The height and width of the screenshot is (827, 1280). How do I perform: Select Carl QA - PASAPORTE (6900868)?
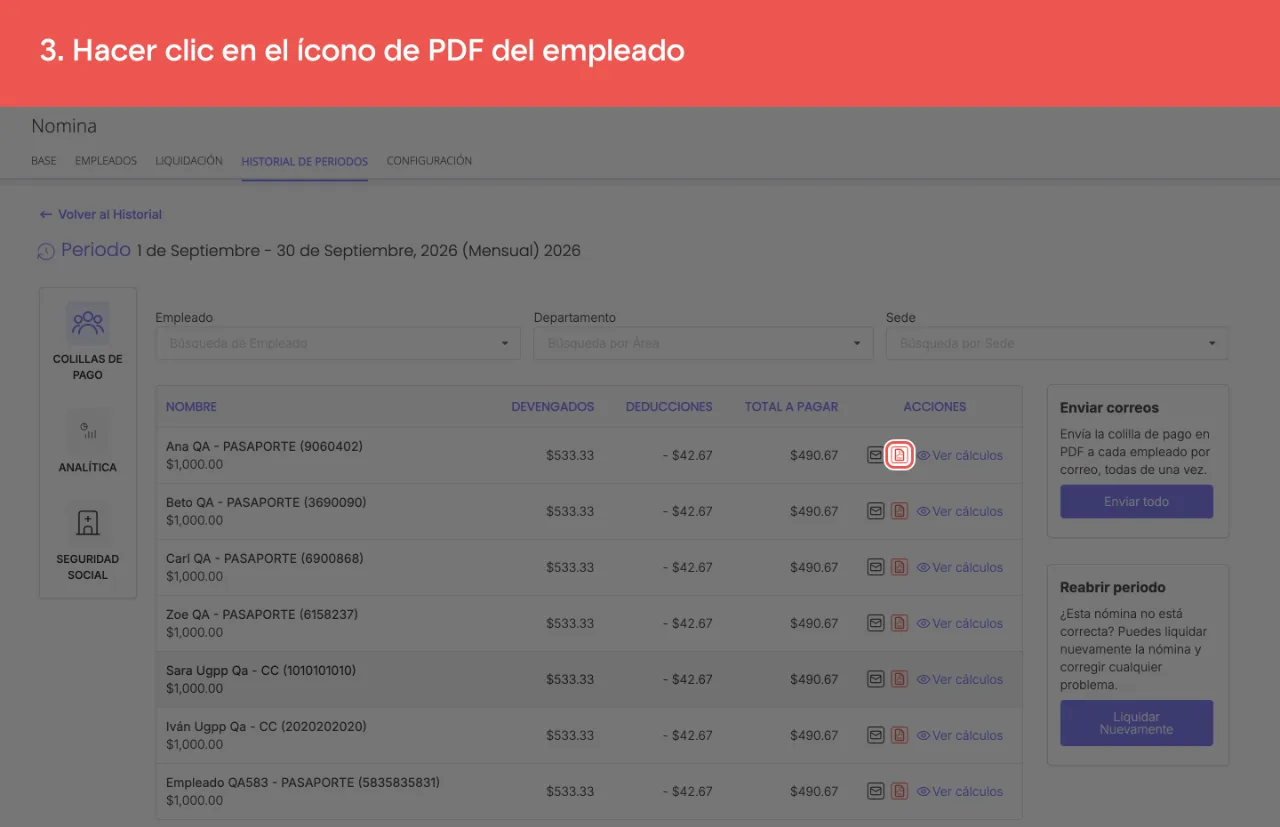coord(265,558)
